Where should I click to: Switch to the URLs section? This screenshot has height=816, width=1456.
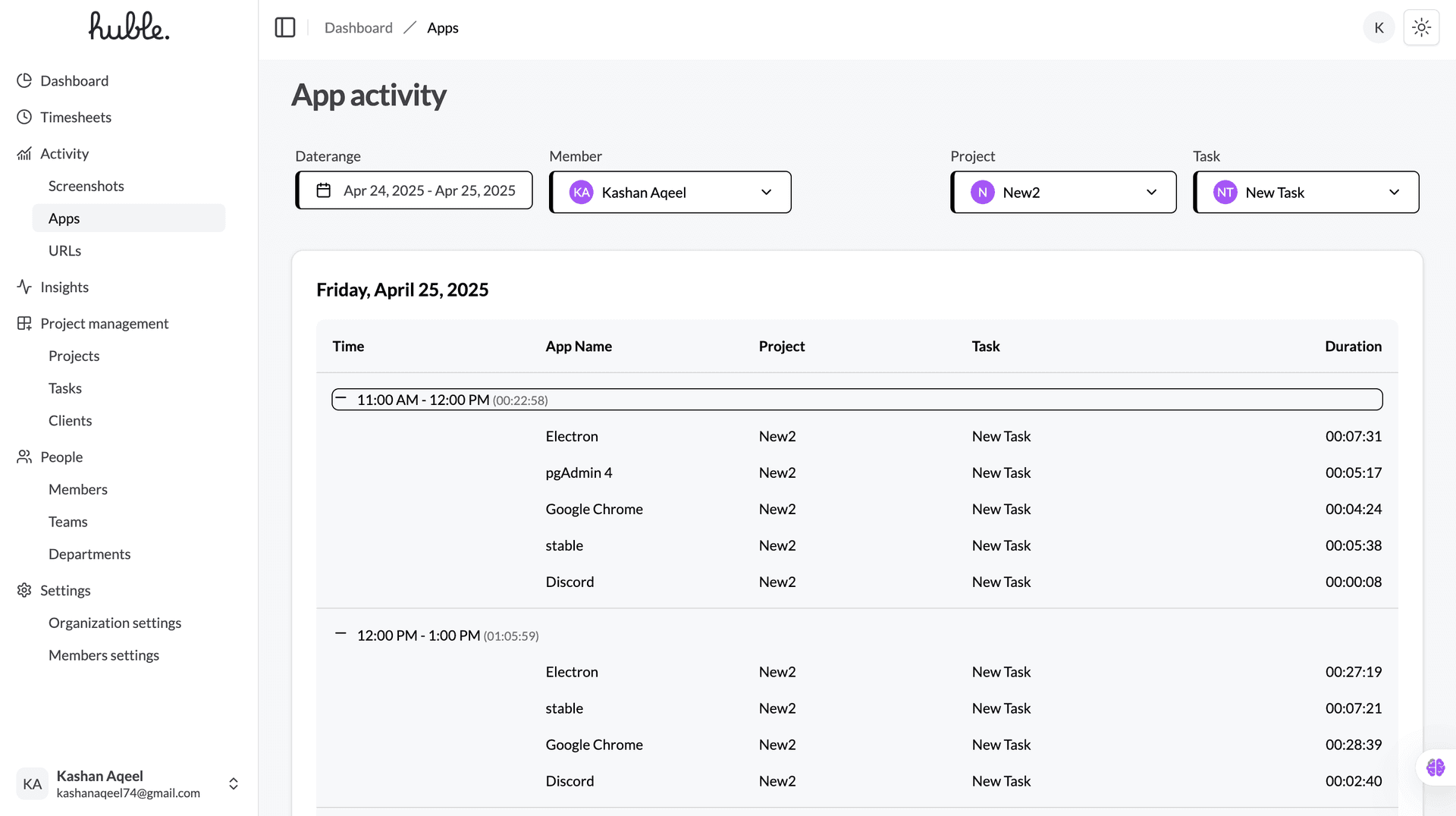coord(64,250)
